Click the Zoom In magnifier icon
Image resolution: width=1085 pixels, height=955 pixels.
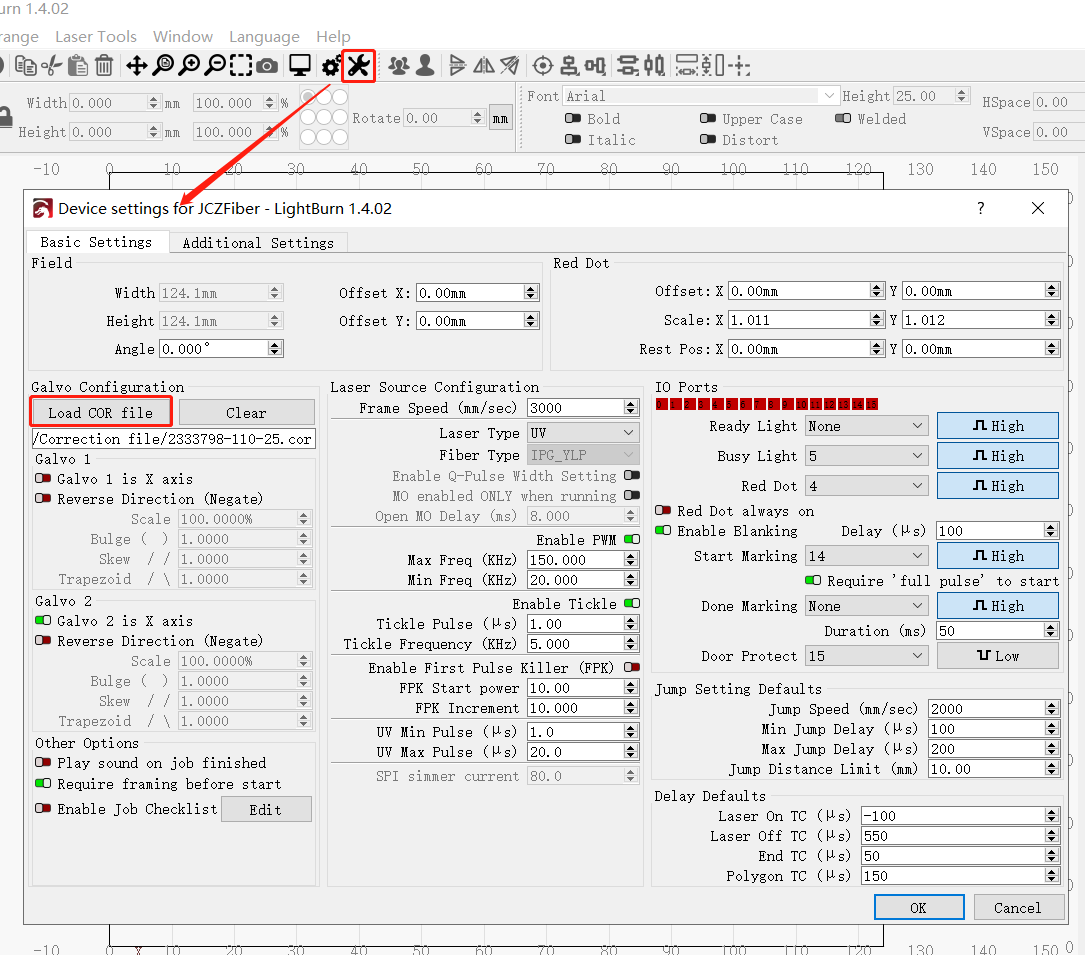pos(189,66)
